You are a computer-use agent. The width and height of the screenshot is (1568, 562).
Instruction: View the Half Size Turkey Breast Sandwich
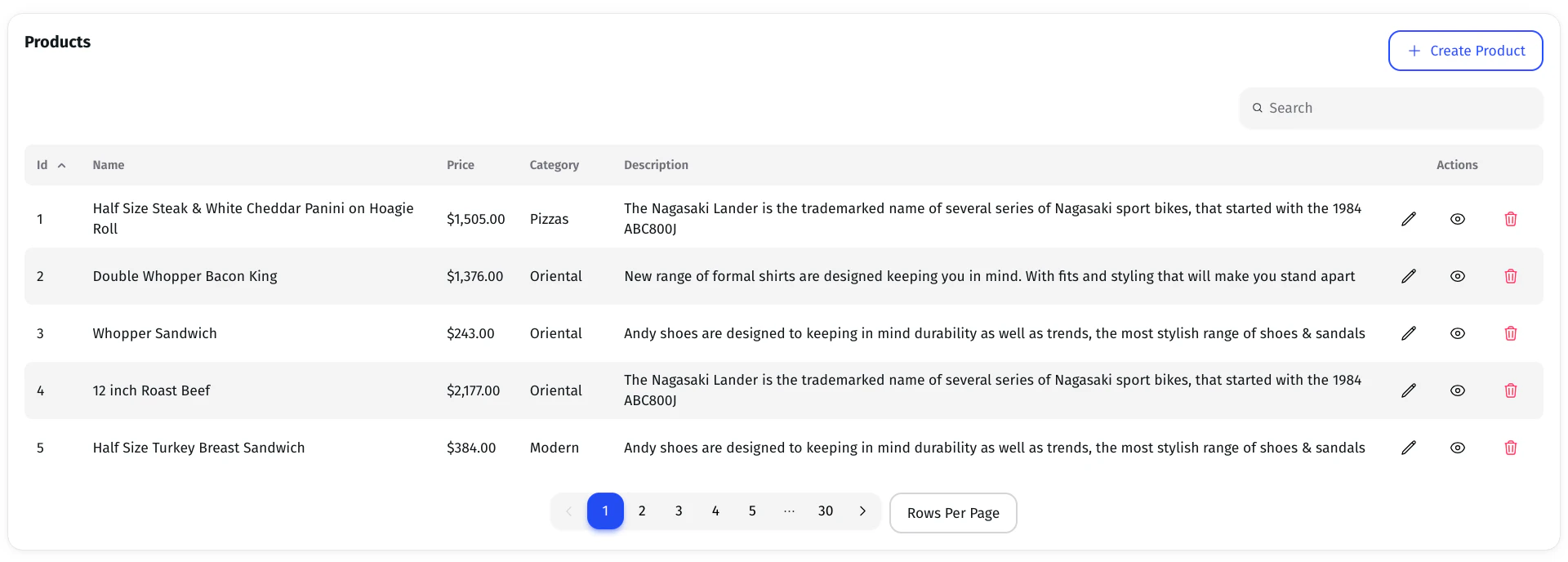point(1458,448)
